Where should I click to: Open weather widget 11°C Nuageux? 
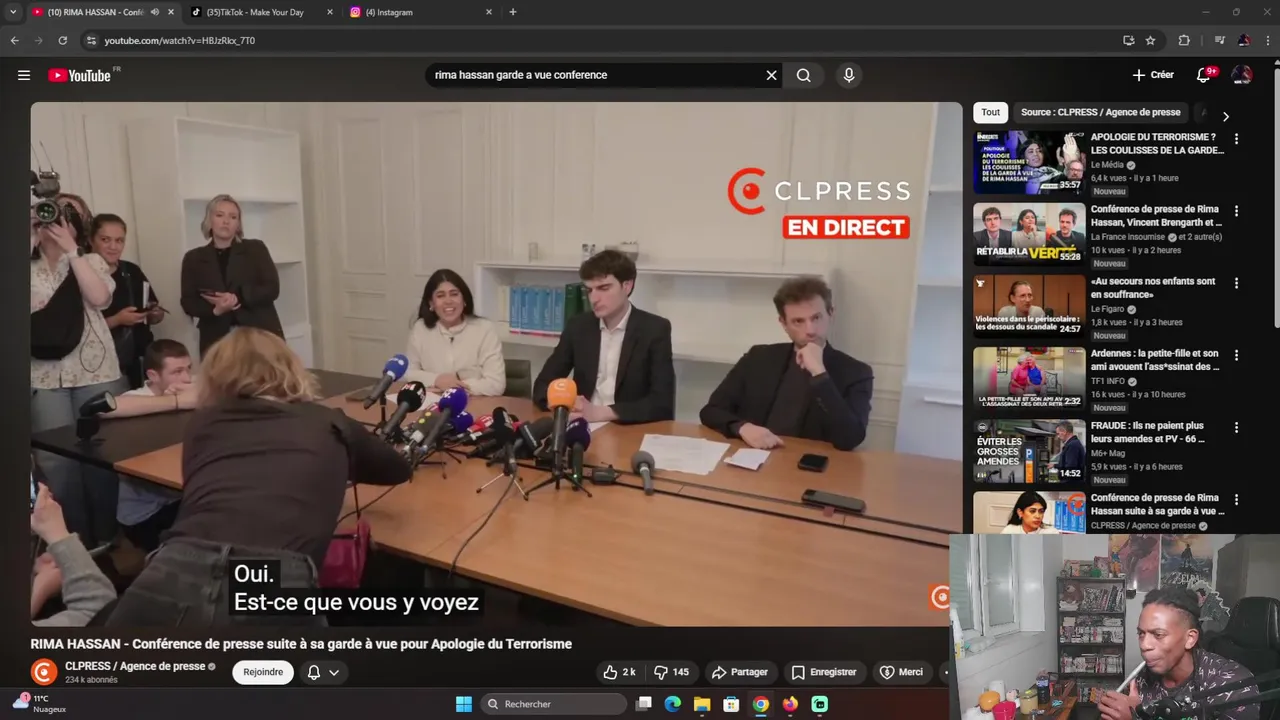(38, 703)
